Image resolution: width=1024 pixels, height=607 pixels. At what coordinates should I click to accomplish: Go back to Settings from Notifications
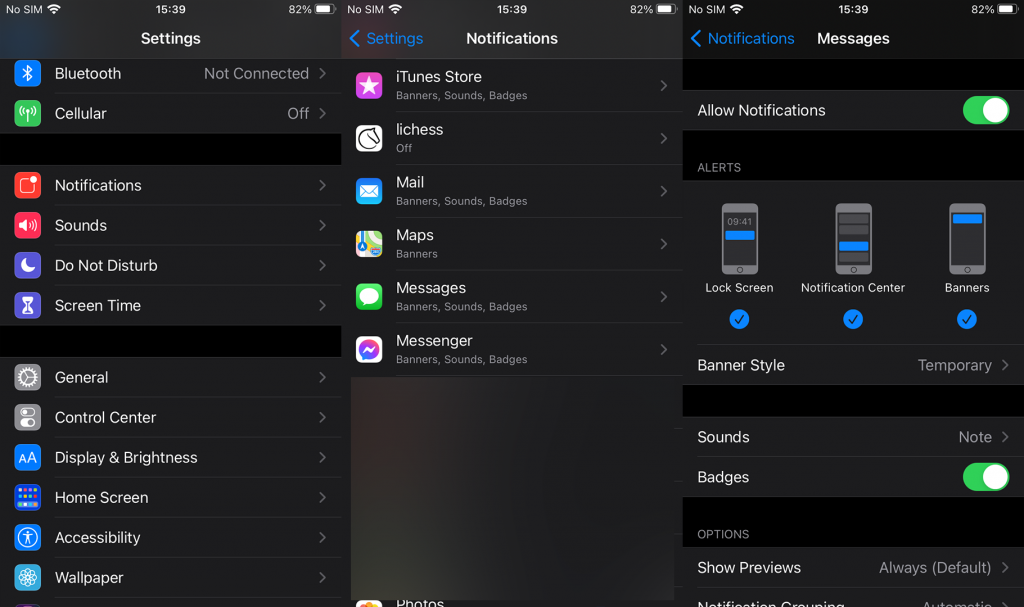(386, 39)
